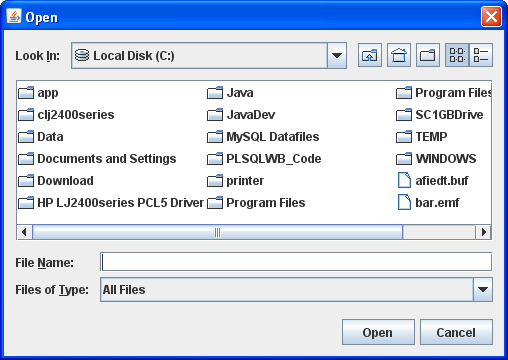Image resolution: width=508 pixels, height=360 pixels.
Task: Click the 'clj2400series' folder name
Action: (76, 115)
